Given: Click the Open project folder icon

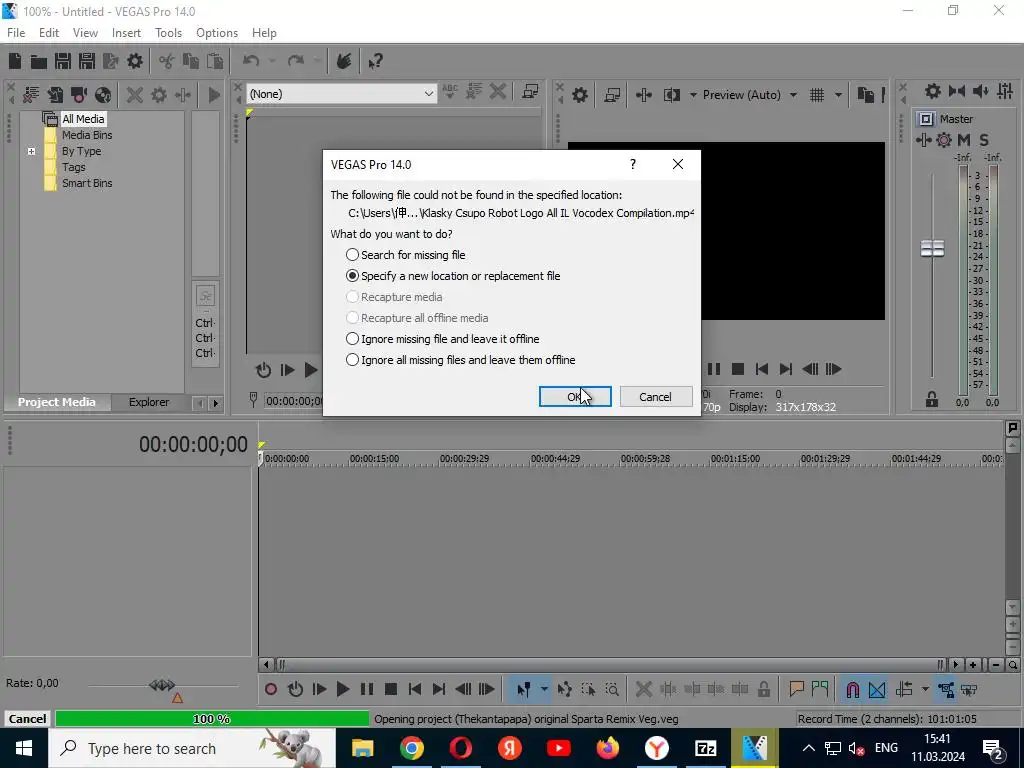Looking at the screenshot, I should coord(39,61).
